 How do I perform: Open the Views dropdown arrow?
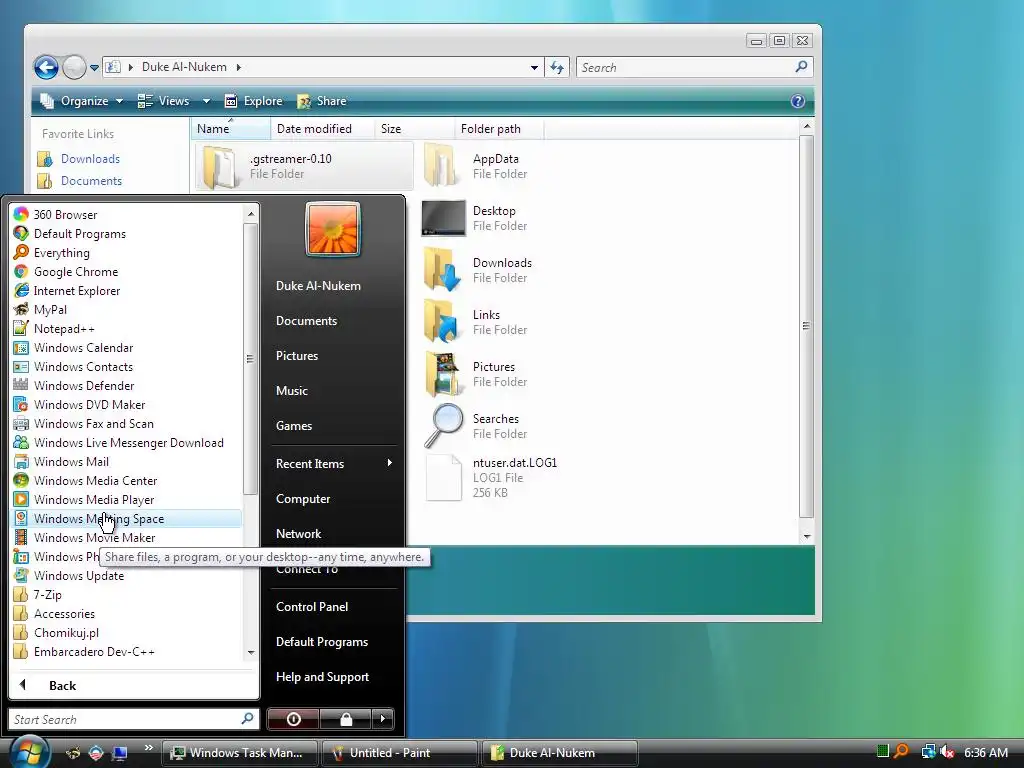[x=206, y=101]
